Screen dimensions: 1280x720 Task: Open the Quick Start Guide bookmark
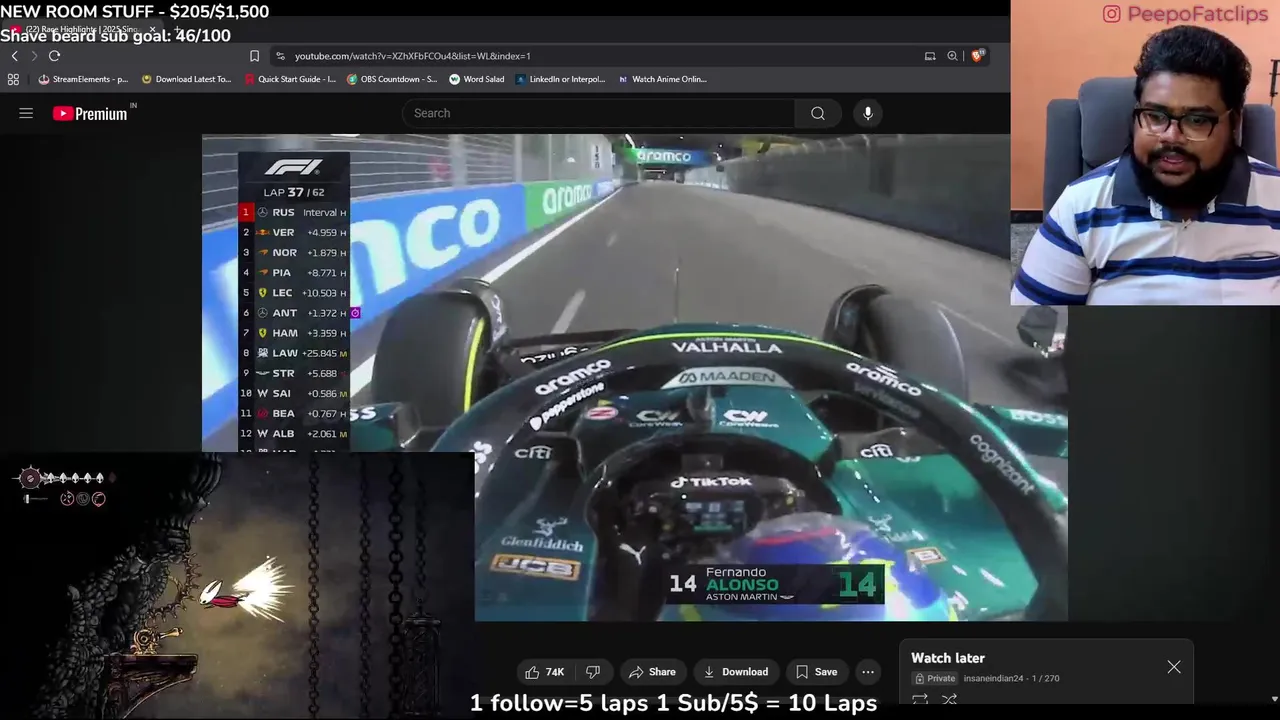[x=290, y=79]
